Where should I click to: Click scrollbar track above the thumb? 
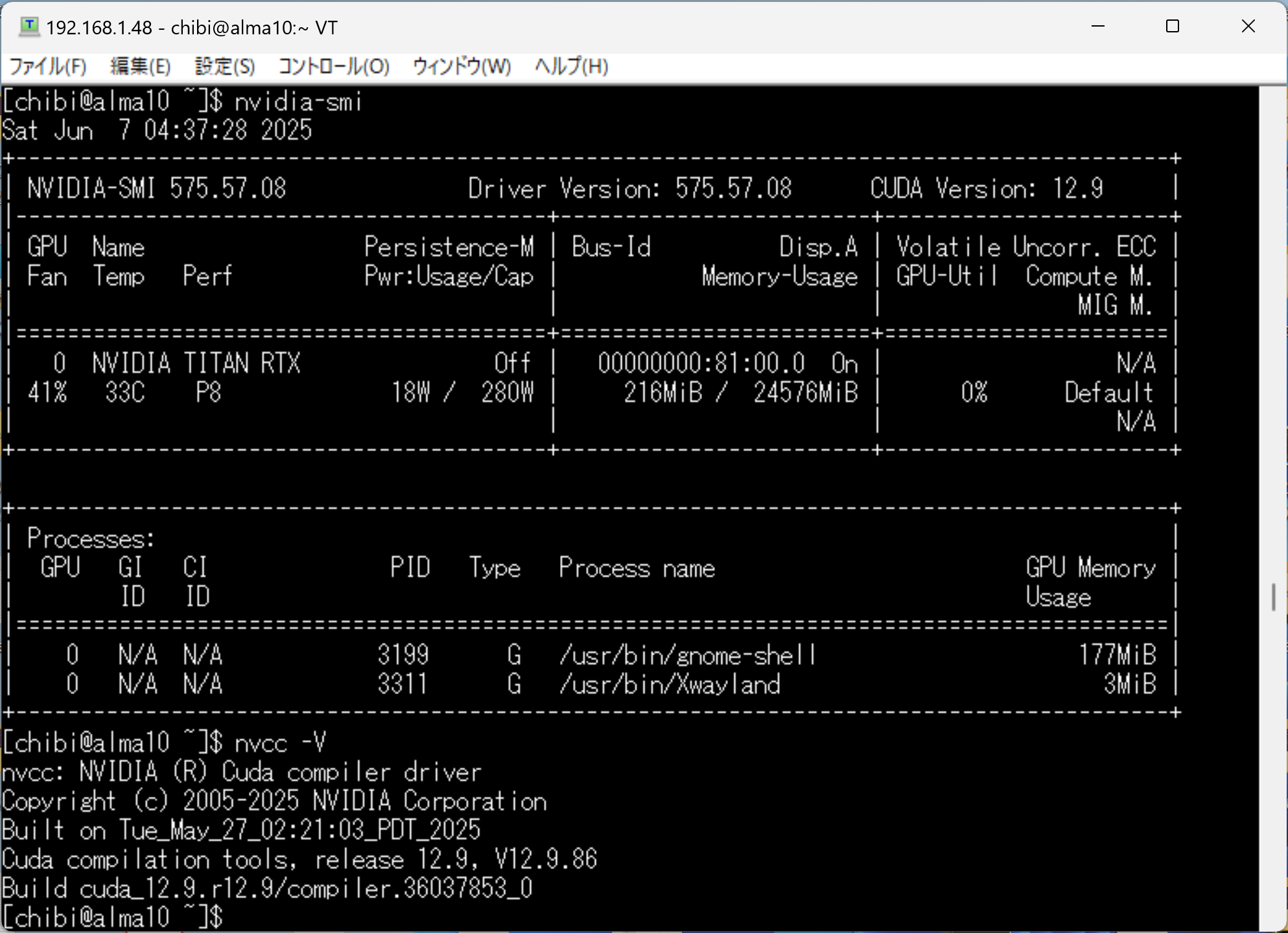1273,324
